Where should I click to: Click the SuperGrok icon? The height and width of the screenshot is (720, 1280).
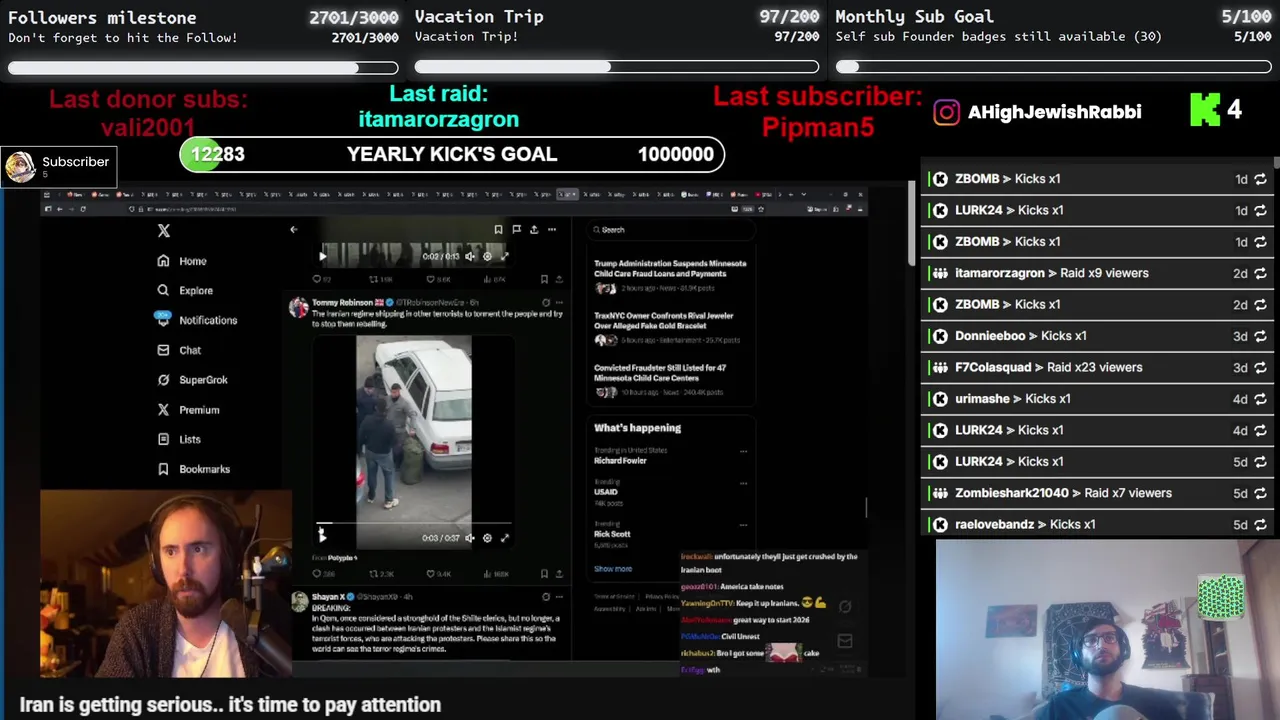[x=163, y=380]
